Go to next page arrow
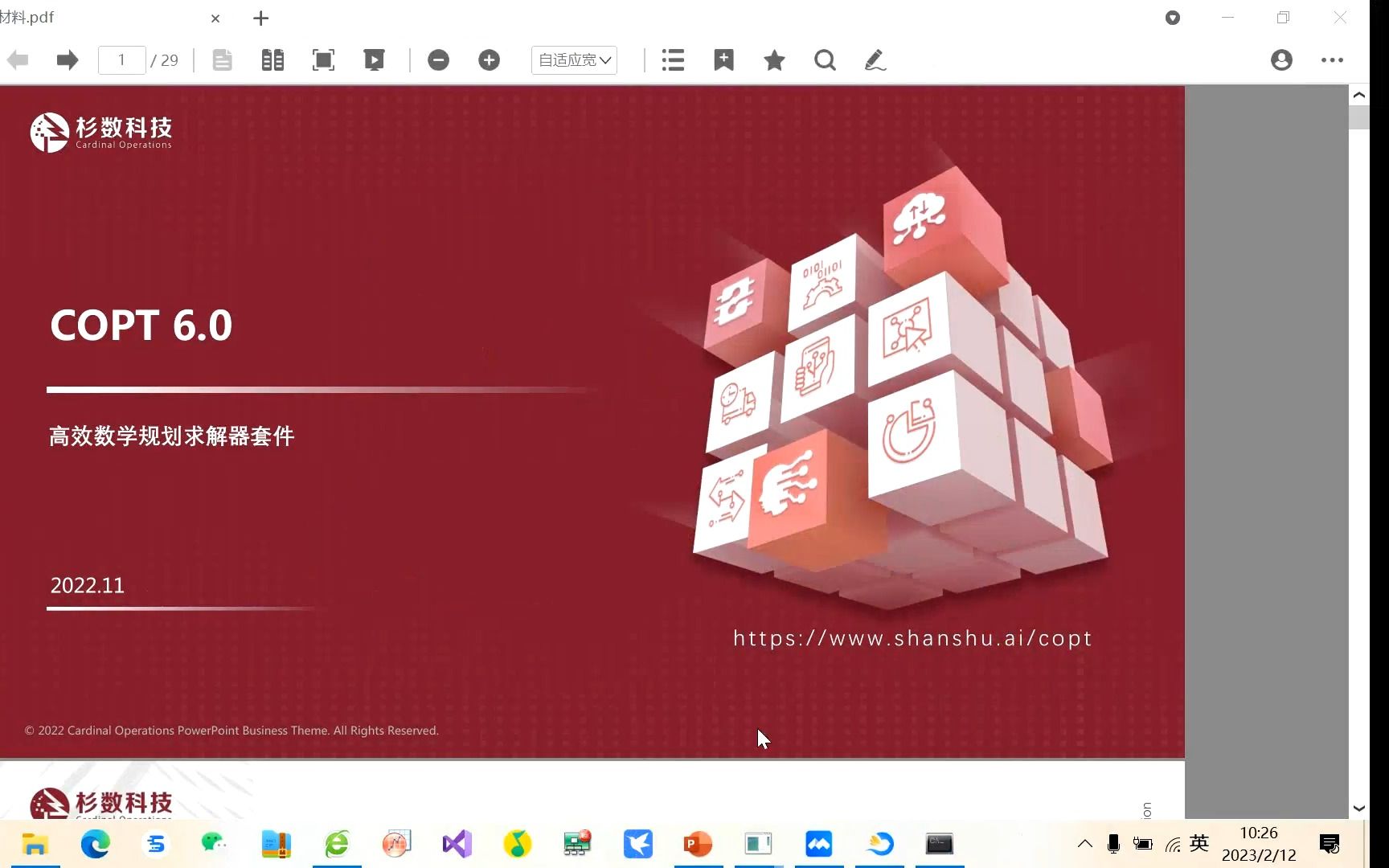Viewport: 1389px width, 868px height. [x=68, y=60]
